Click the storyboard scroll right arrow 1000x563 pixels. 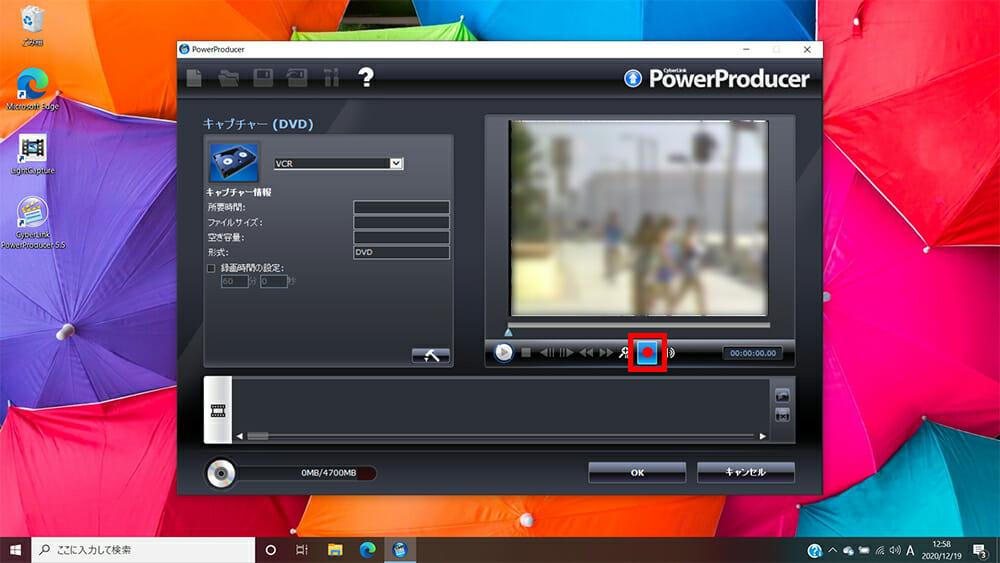click(x=763, y=436)
